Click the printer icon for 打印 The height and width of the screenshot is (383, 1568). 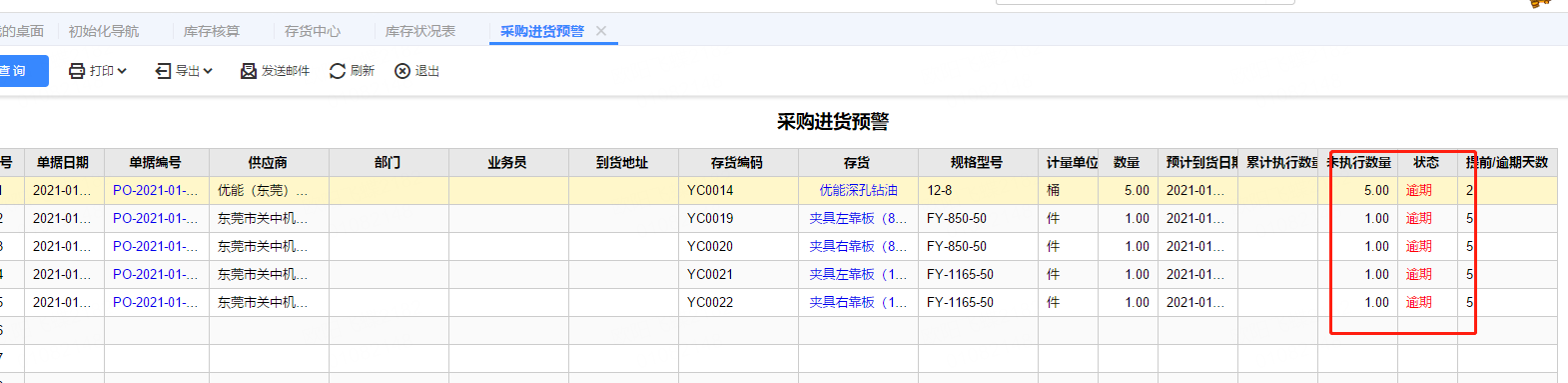[77, 71]
